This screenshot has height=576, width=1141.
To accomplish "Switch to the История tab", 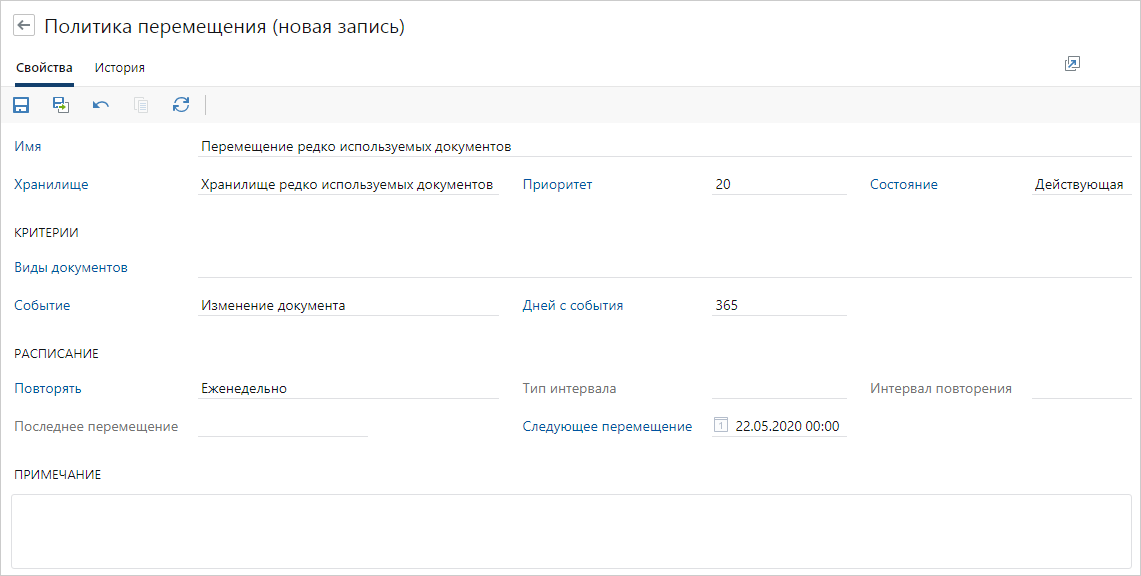I will click(x=120, y=68).
